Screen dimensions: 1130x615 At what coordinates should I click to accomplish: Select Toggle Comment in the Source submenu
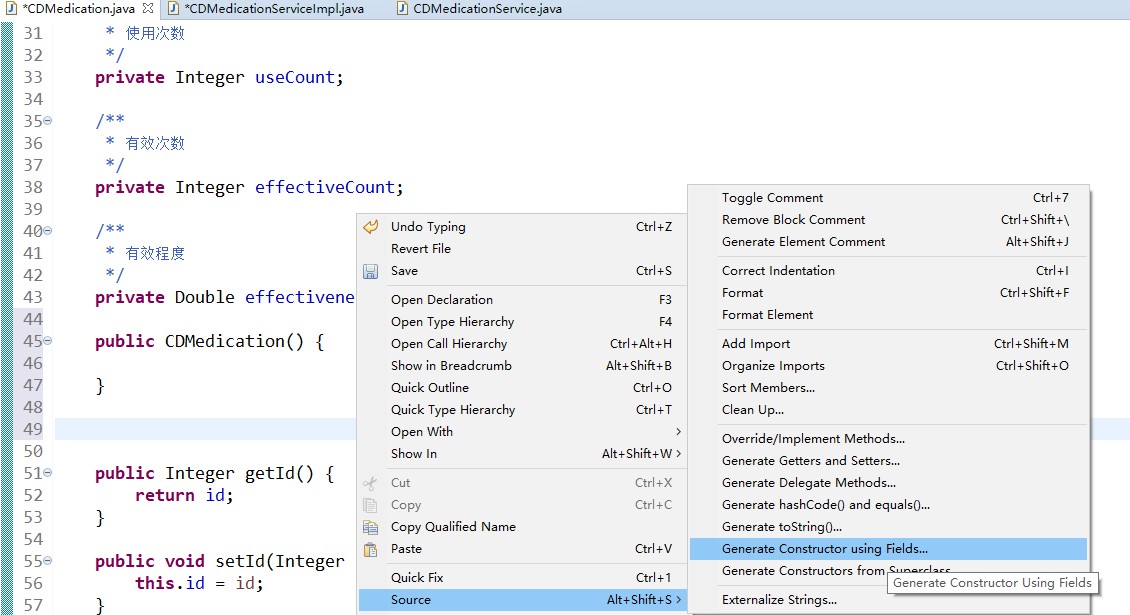[772, 197]
